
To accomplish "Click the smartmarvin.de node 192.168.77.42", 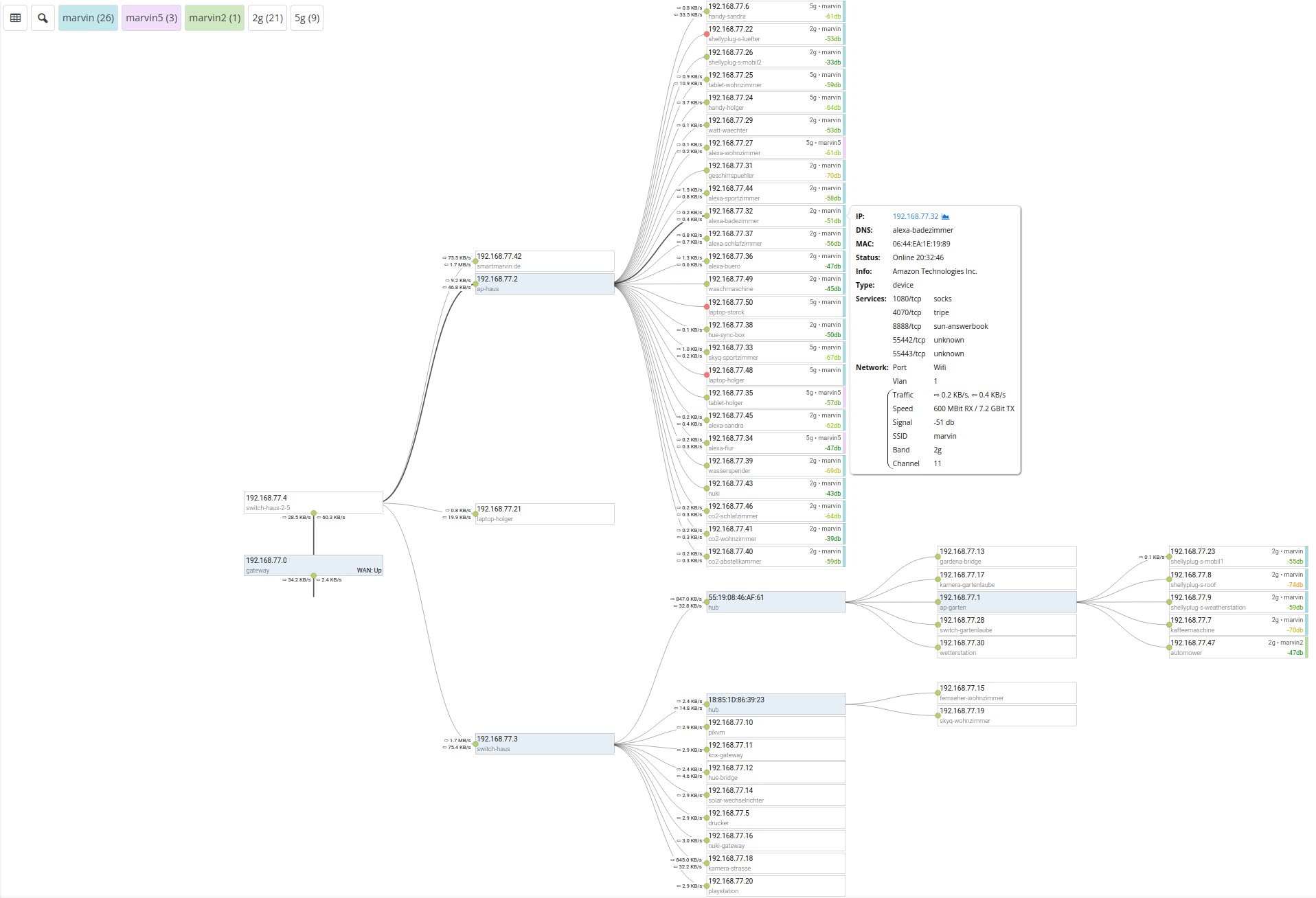I will [x=544, y=261].
